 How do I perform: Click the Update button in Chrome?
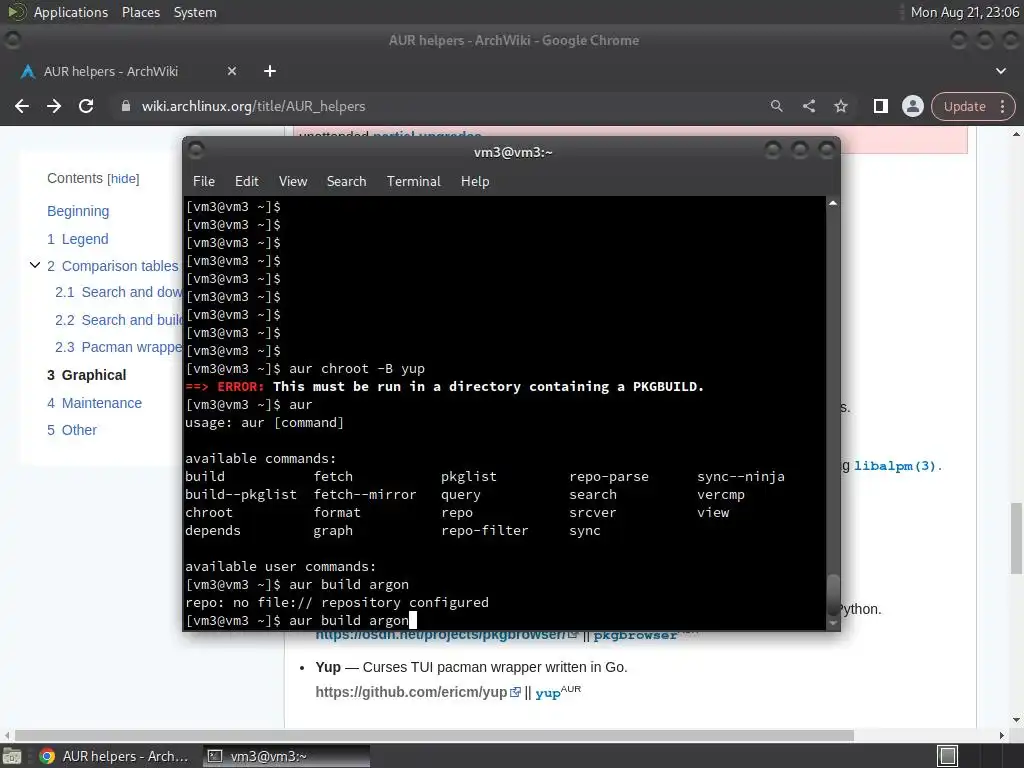tap(965, 106)
